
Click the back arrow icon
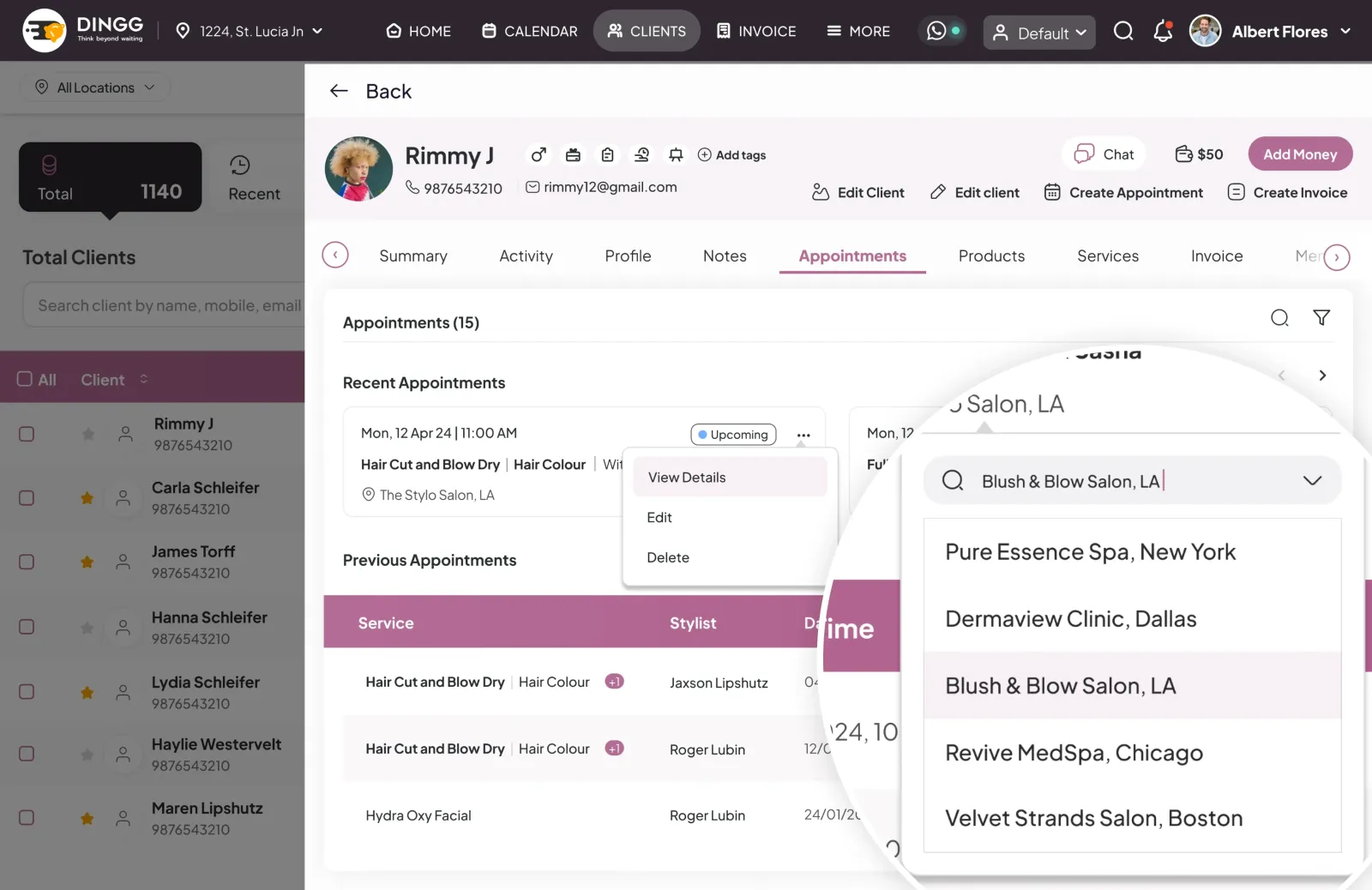click(x=339, y=91)
